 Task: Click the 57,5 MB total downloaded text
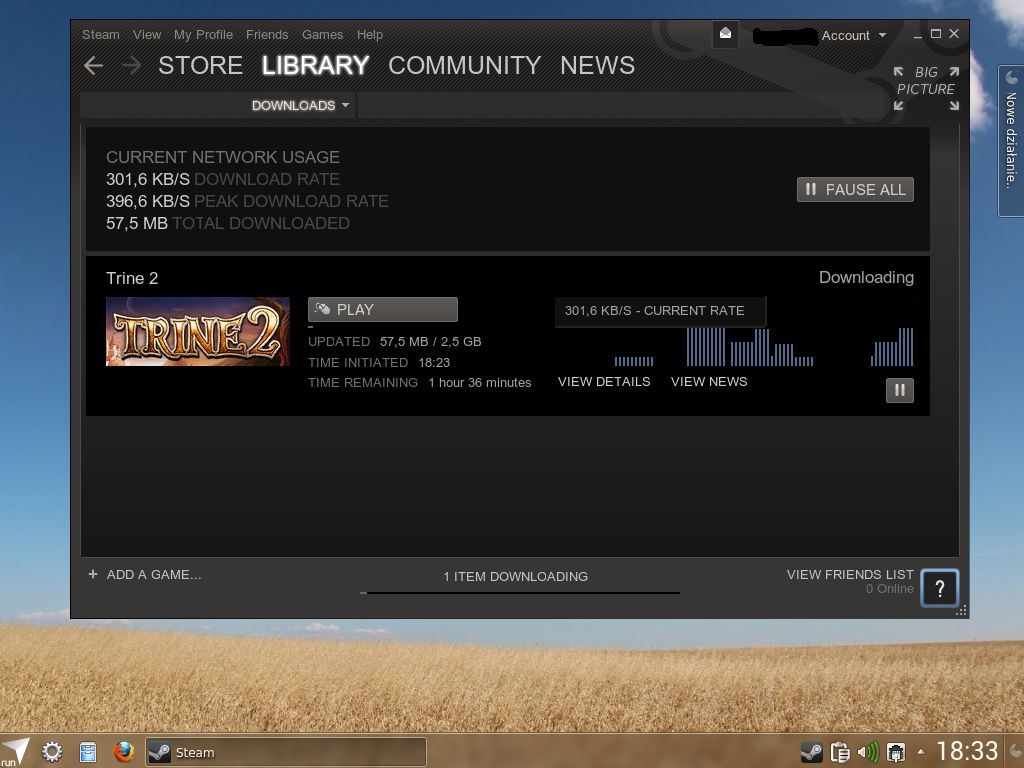(227, 223)
